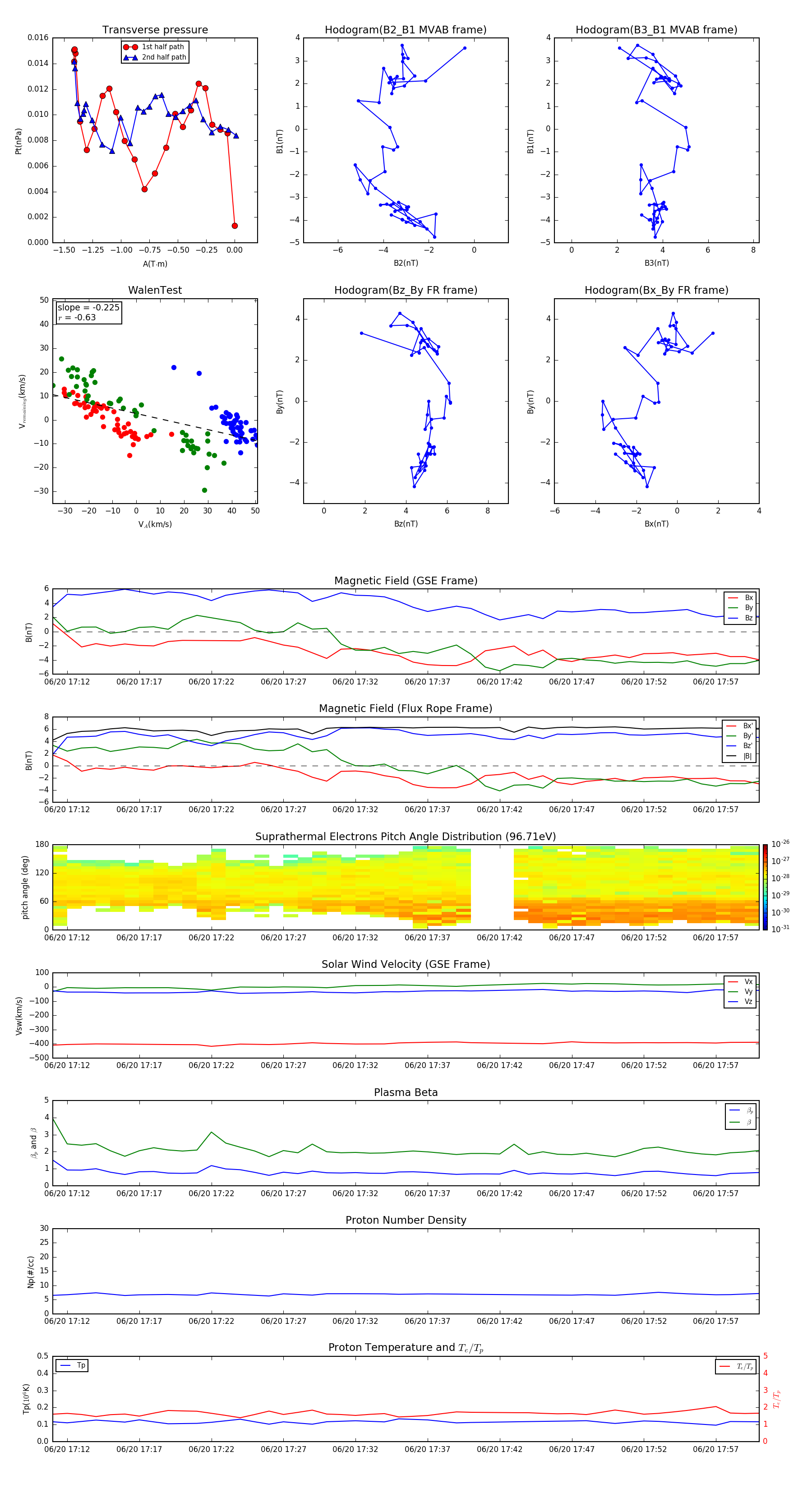Viewport: 812px width, 1489px height.
Task: Click the "V_A(km/s)" x-axis label
Action: (x=155, y=524)
